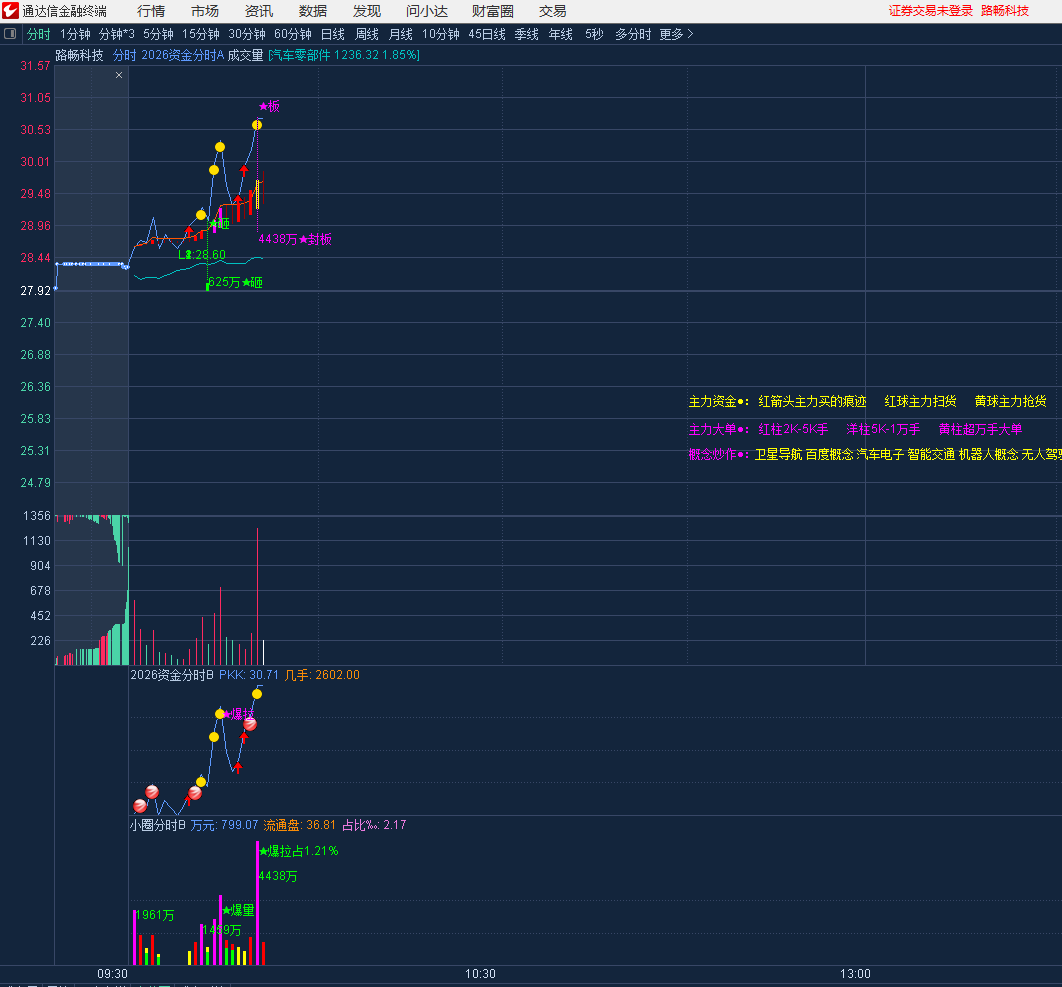Image resolution: width=1062 pixels, height=987 pixels.
Task: Click the 证券交易未登录 login link
Action: (930, 11)
